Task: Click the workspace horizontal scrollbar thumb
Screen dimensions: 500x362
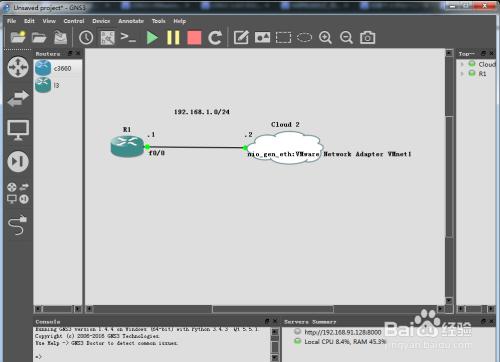Action: (273, 309)
